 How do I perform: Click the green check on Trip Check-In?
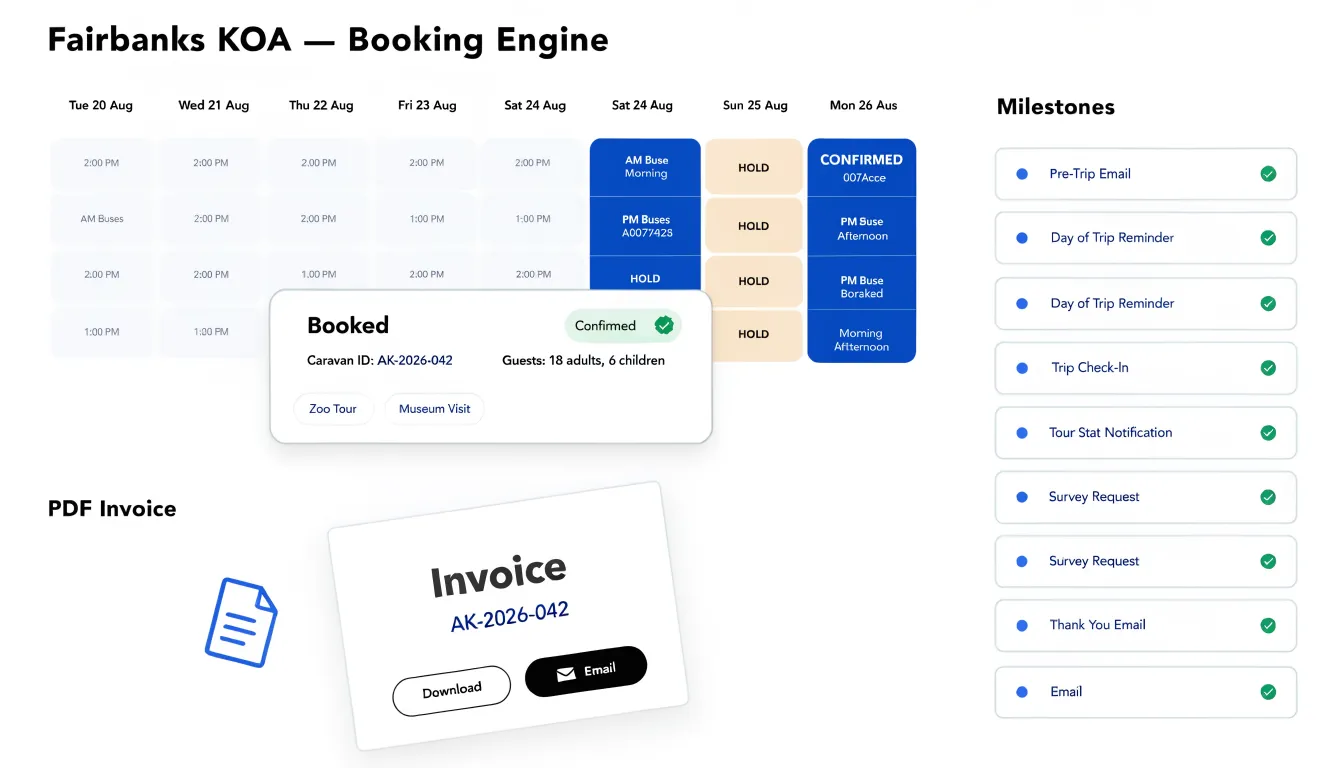tap(1268, 368)
